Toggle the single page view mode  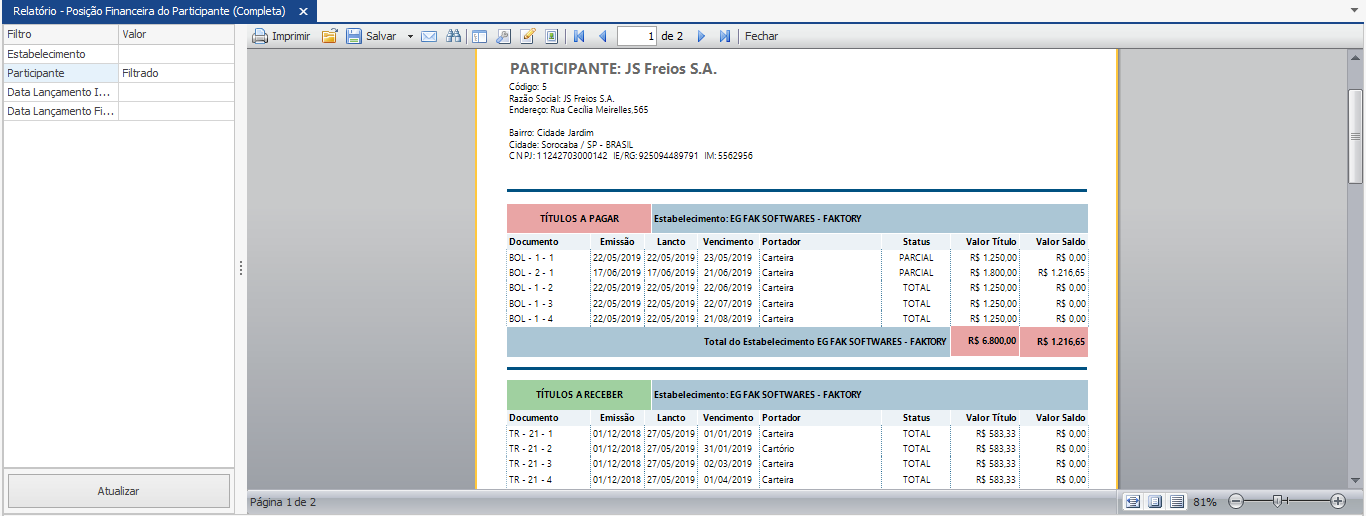click(1155, 501)
